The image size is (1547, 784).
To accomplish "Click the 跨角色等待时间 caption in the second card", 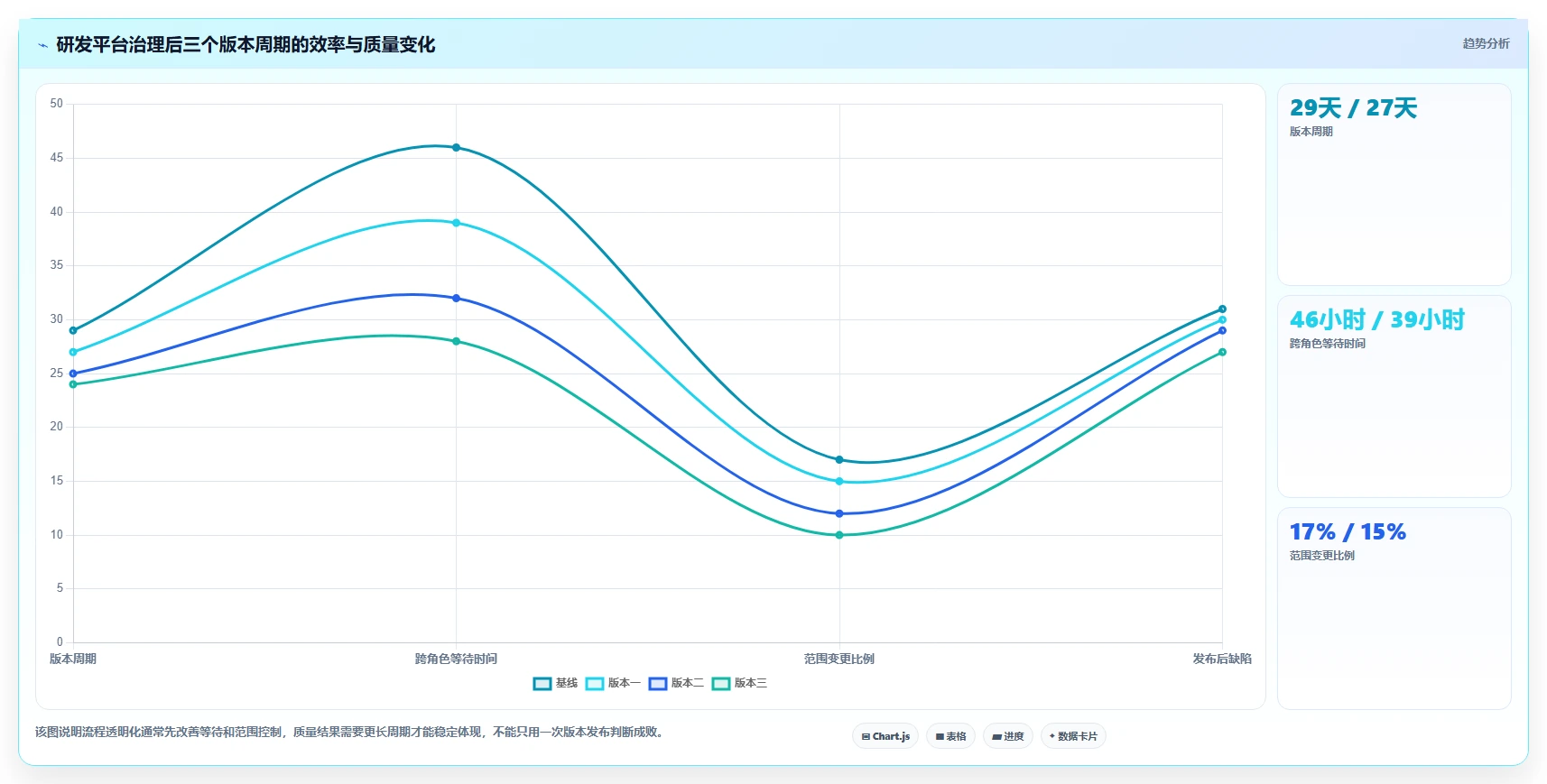I will tap(1327, 344).
